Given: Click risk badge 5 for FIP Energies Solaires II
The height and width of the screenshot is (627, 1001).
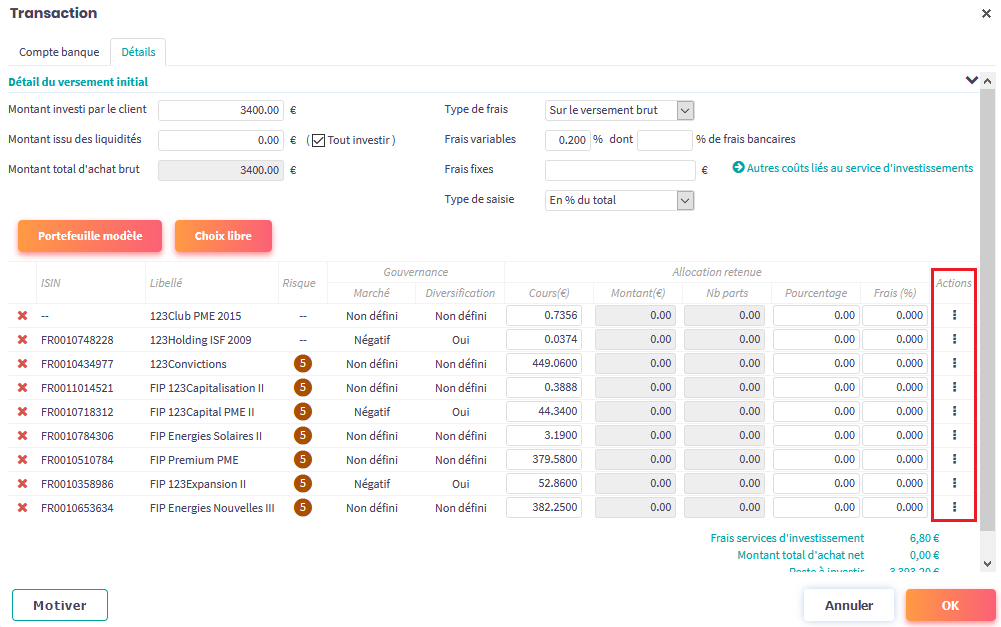Looking at the screenshot, I should pyautogui.click(x=302, y=436).
